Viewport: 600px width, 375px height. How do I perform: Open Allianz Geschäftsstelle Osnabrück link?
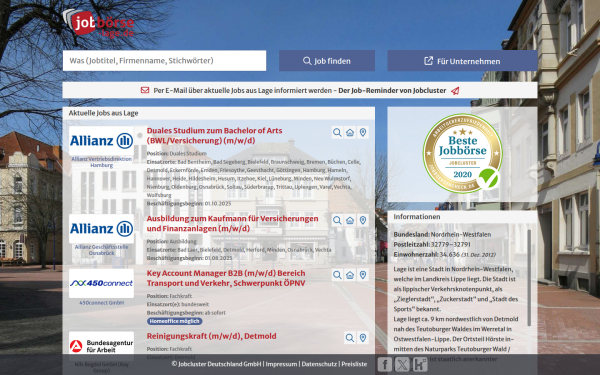[101, 250]
